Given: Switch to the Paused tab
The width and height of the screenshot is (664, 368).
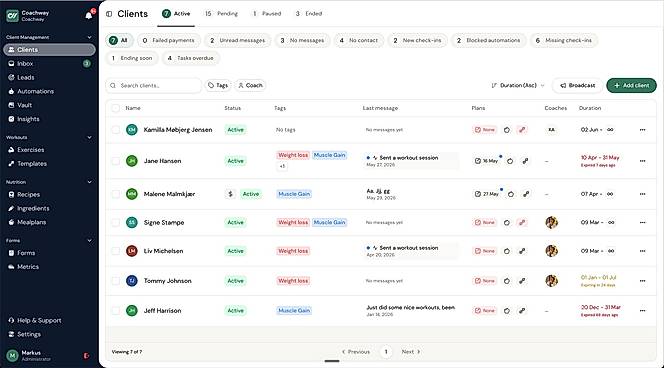Looking at the screenshot, I should coord(267,14).
